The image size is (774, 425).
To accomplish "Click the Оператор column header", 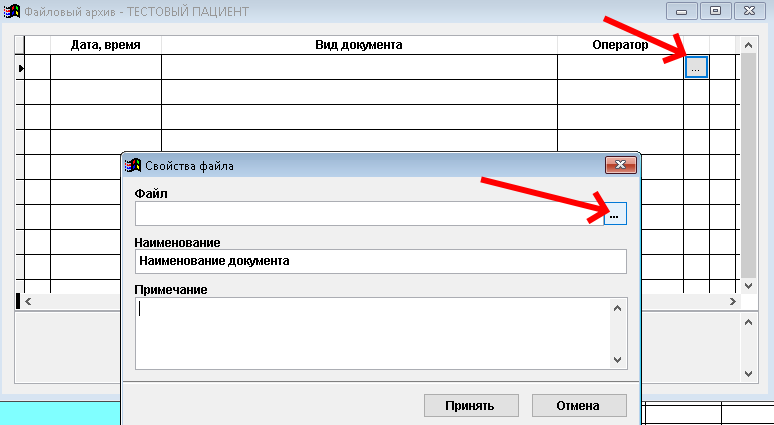I will (x=619, y=45).
